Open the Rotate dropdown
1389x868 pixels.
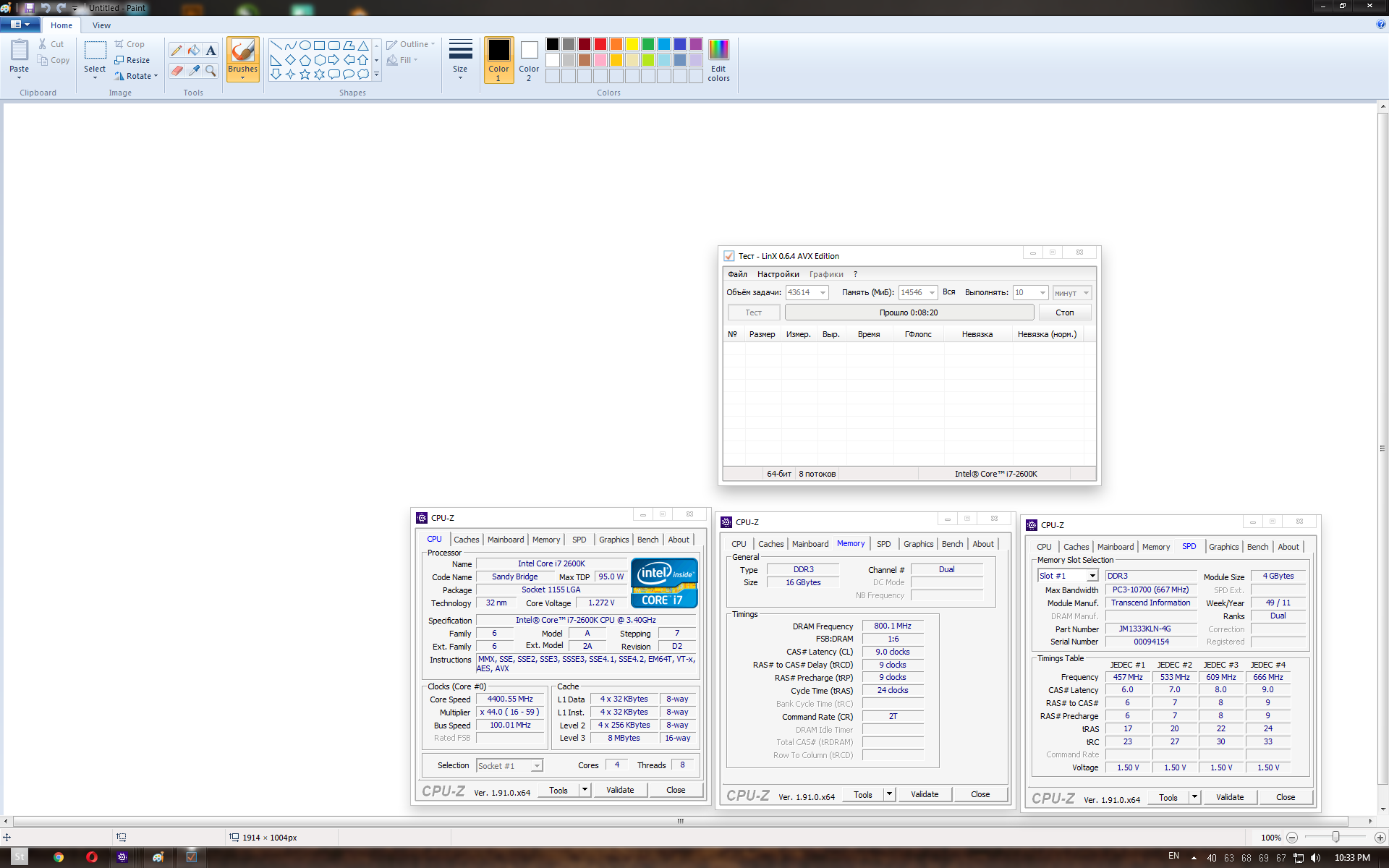pyautogui.click(x=137, y=76)
